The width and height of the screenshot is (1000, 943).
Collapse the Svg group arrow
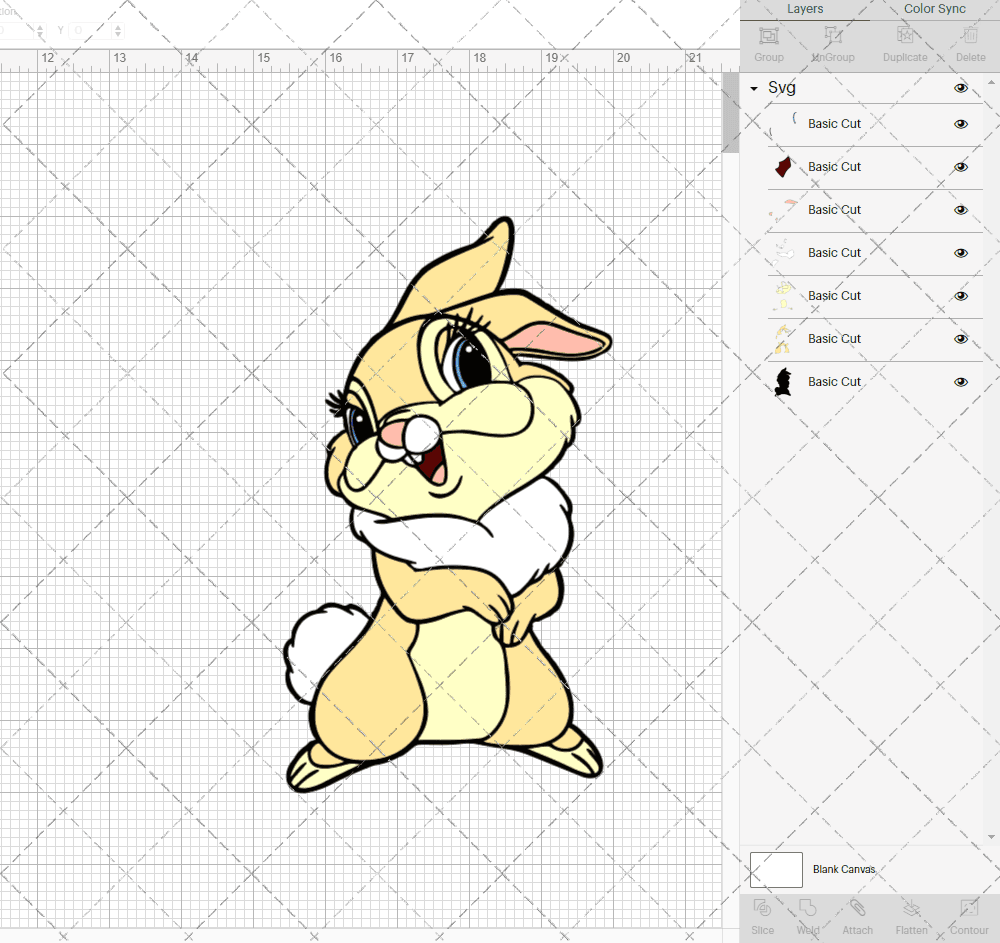(x=754, y=89)
